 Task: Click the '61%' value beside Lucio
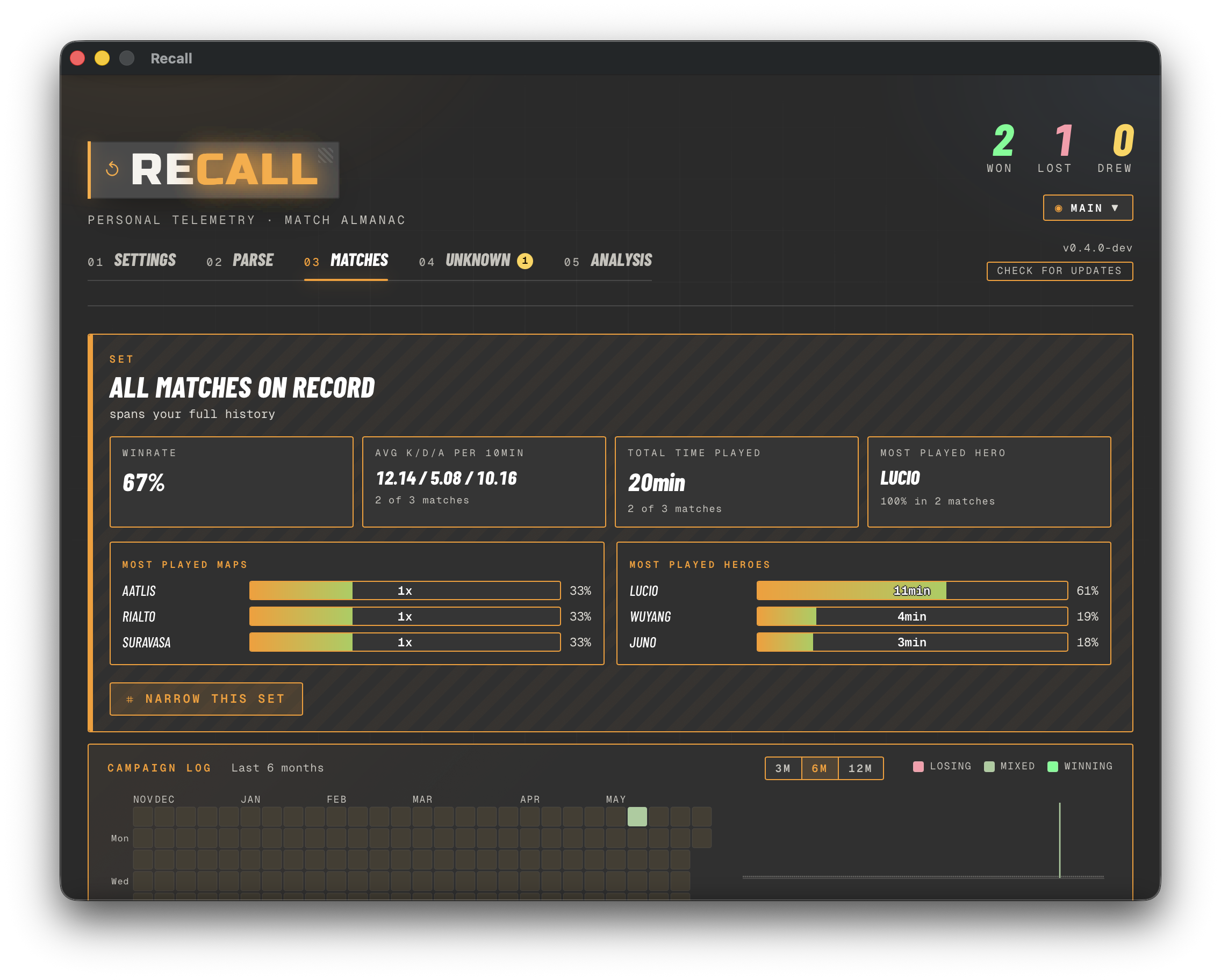point(1087,590)
